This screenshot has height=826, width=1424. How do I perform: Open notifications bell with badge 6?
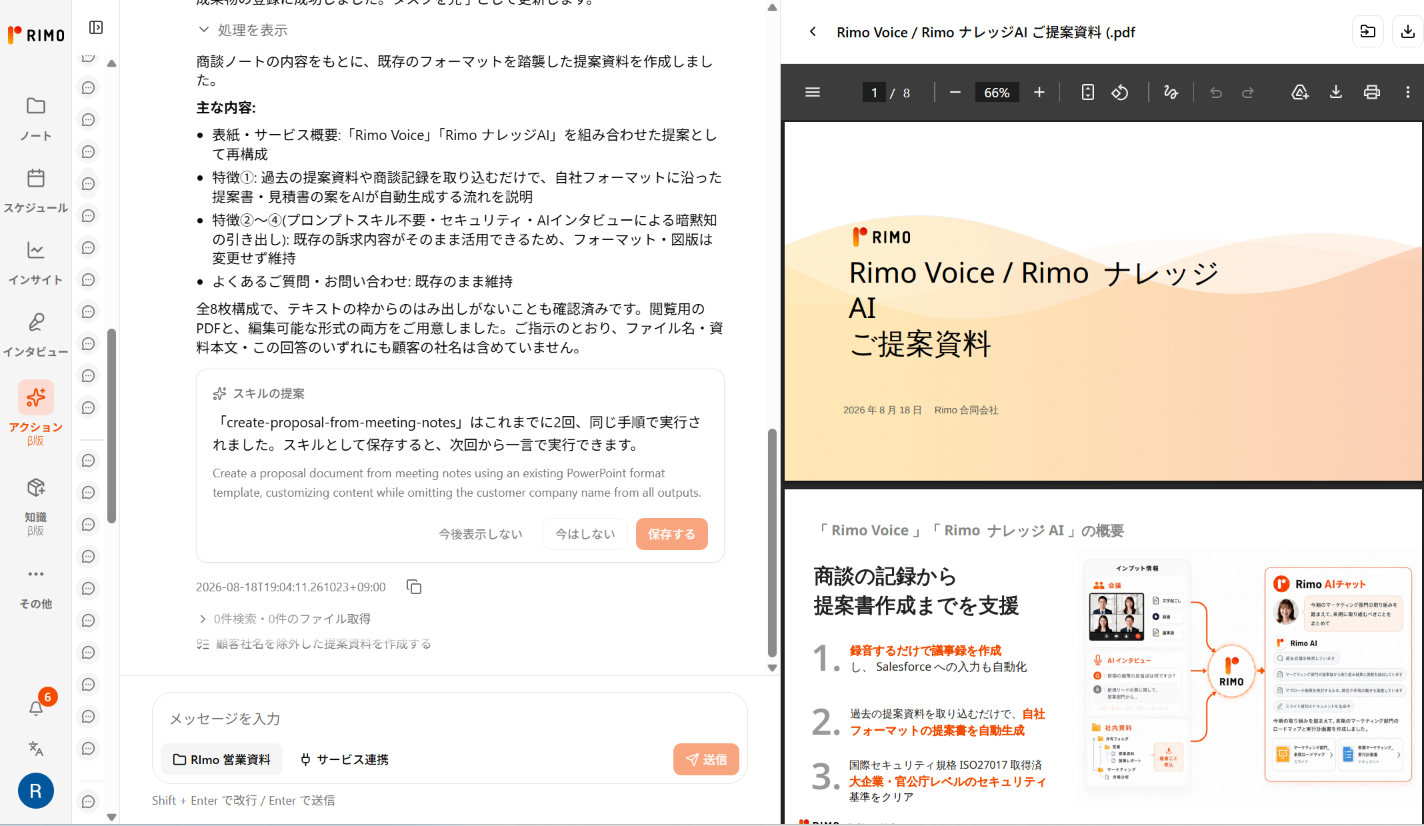[36, 707]
